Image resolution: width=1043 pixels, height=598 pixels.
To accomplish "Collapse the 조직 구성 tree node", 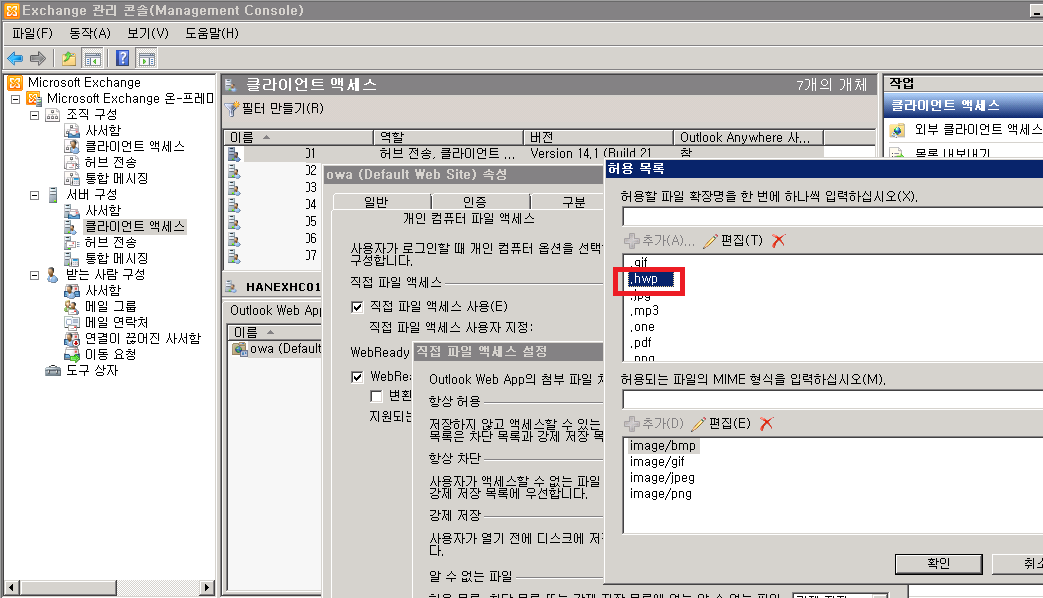I will point(34,115).
